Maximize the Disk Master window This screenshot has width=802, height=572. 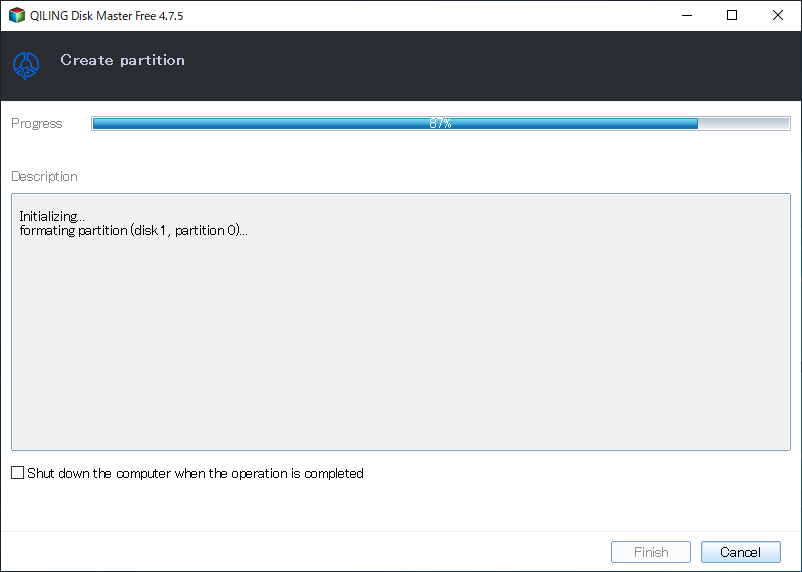pyautogui.click(x=732, y=15)
